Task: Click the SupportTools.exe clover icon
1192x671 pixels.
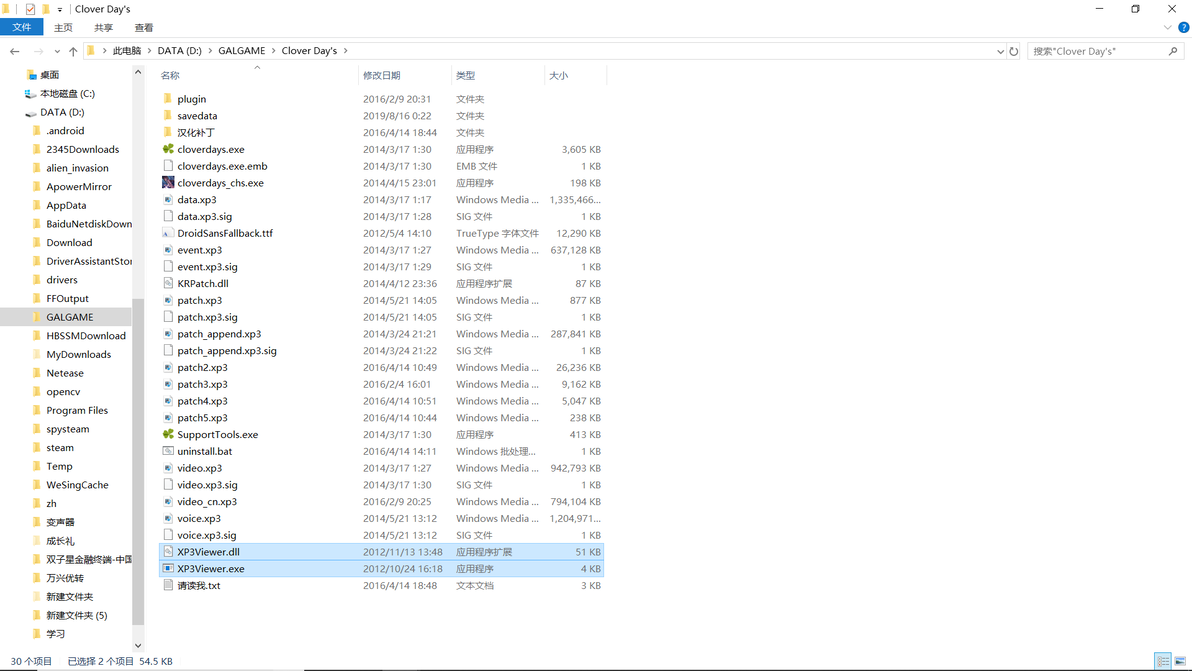Action: point(168,434)
